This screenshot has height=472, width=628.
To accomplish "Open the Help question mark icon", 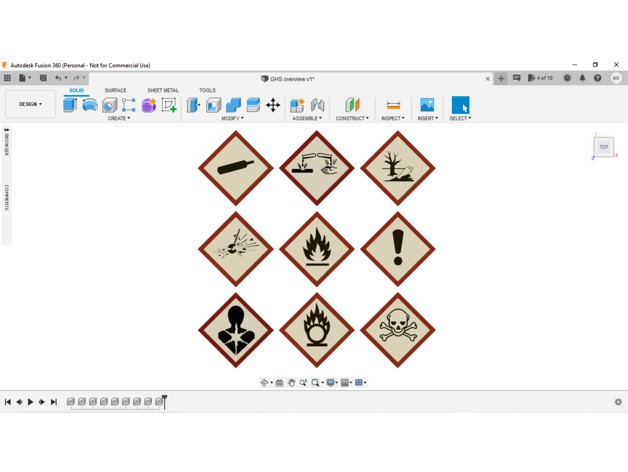I will click(598, 78).
